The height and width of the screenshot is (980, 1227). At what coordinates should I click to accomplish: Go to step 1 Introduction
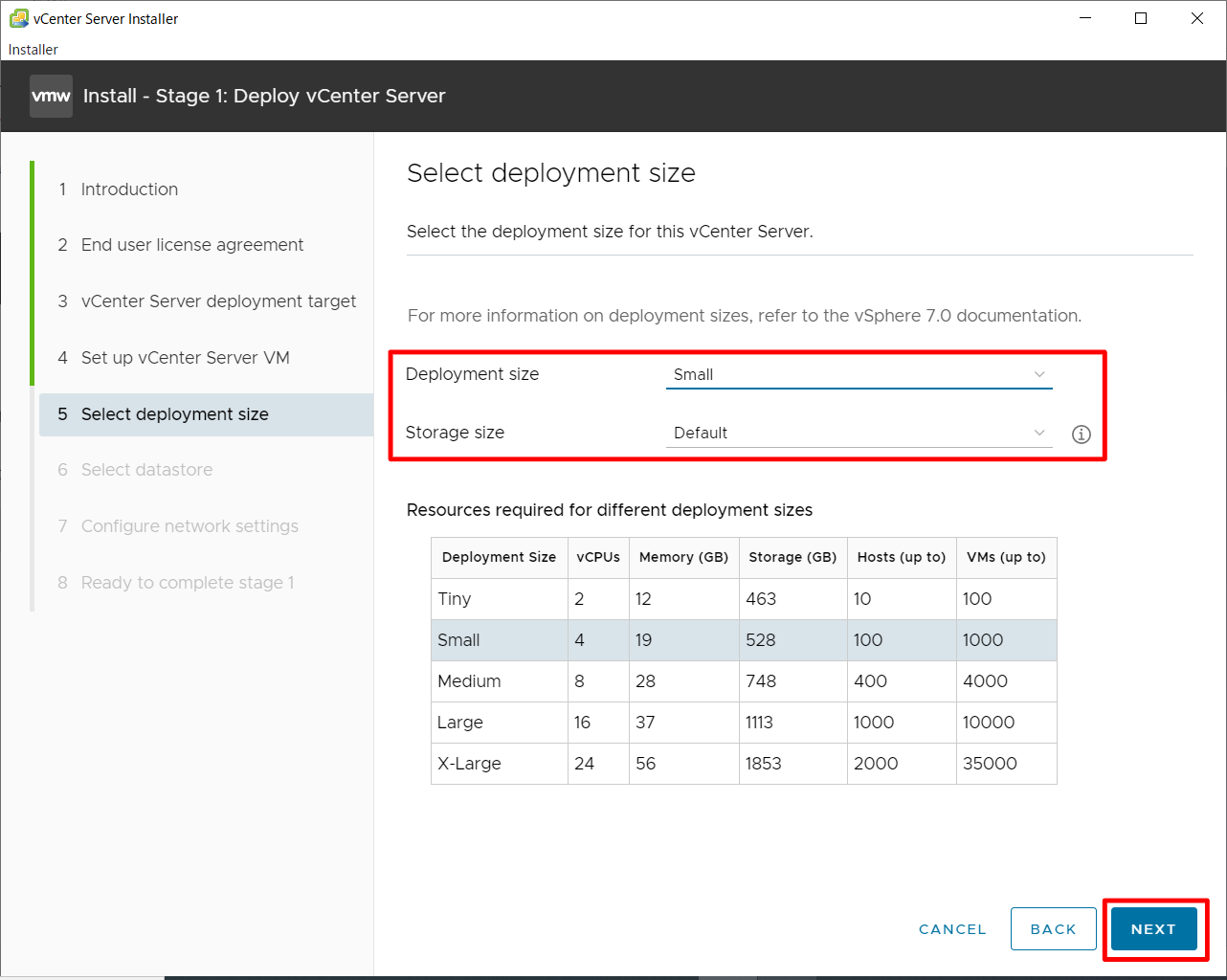[206, 189]
